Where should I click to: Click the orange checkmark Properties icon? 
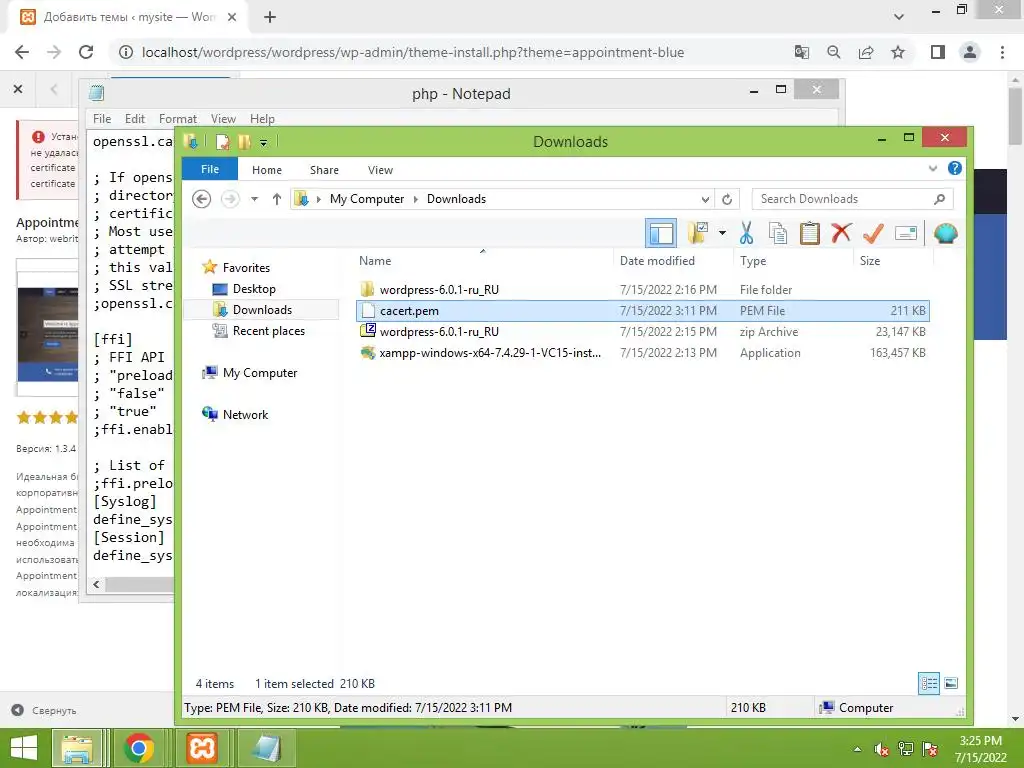[x=873, y=232]
